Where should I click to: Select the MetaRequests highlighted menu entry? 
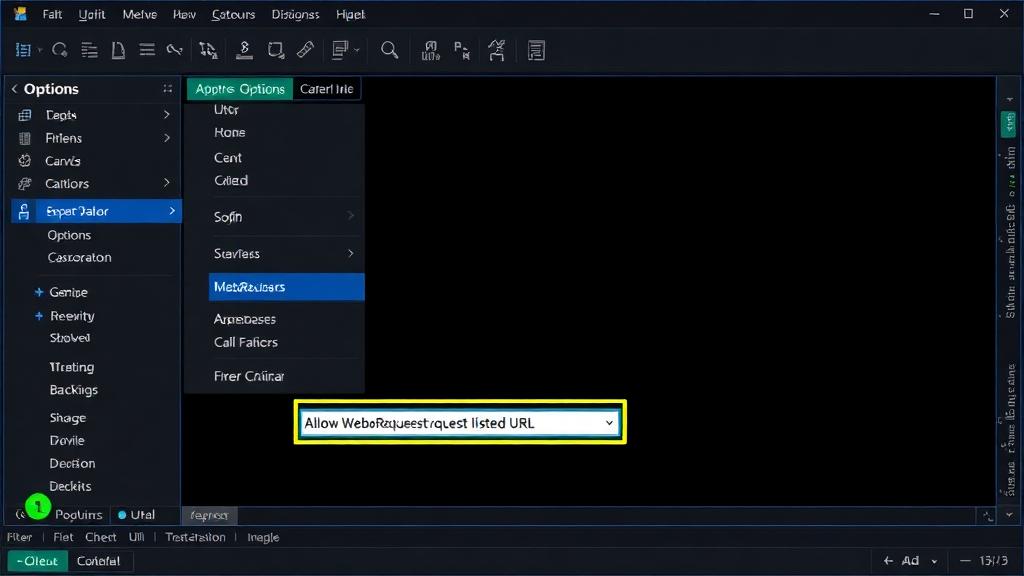tap(287, 287)
